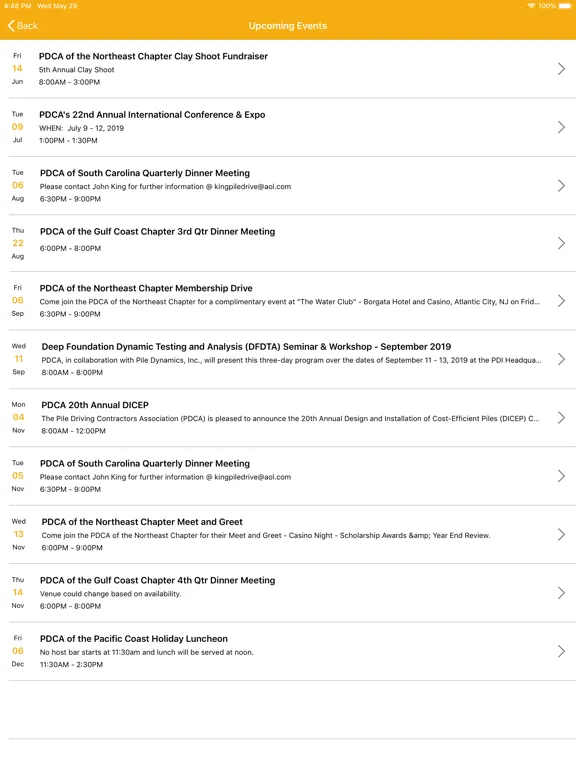Click the '8:00AM - 12:00PM' time
Image resolution: width=576 pixels, height=768 pixels.
pyautogui.click(x=73, y=431)
